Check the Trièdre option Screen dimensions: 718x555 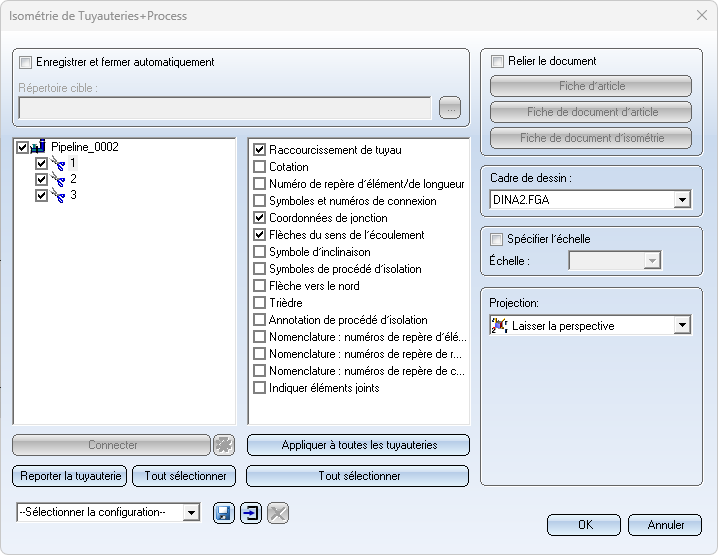coord(260,302)
